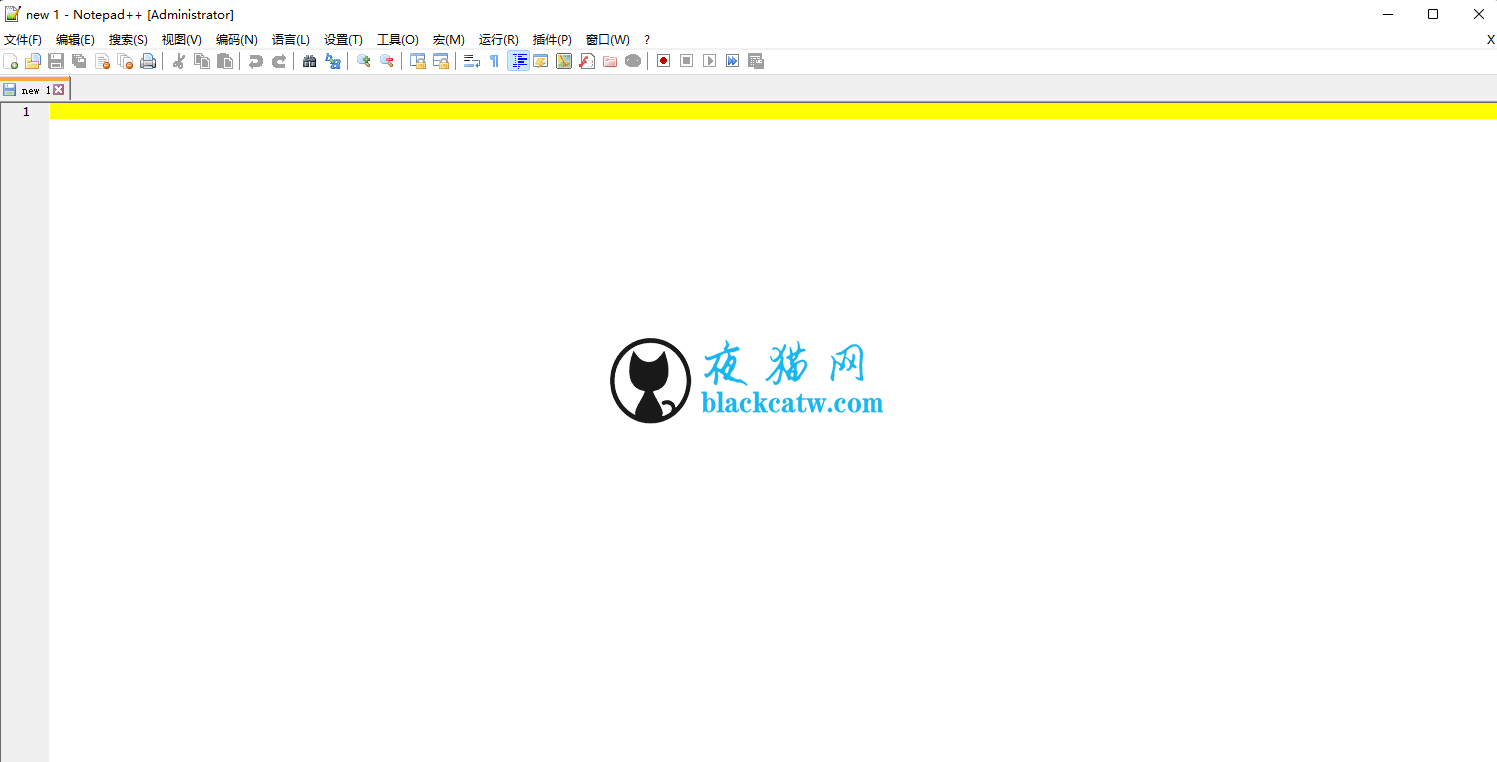1497x762 pixels.
Task: Toggle the highlighted Indent Guide icon
Action: click(x=518, y=61)
